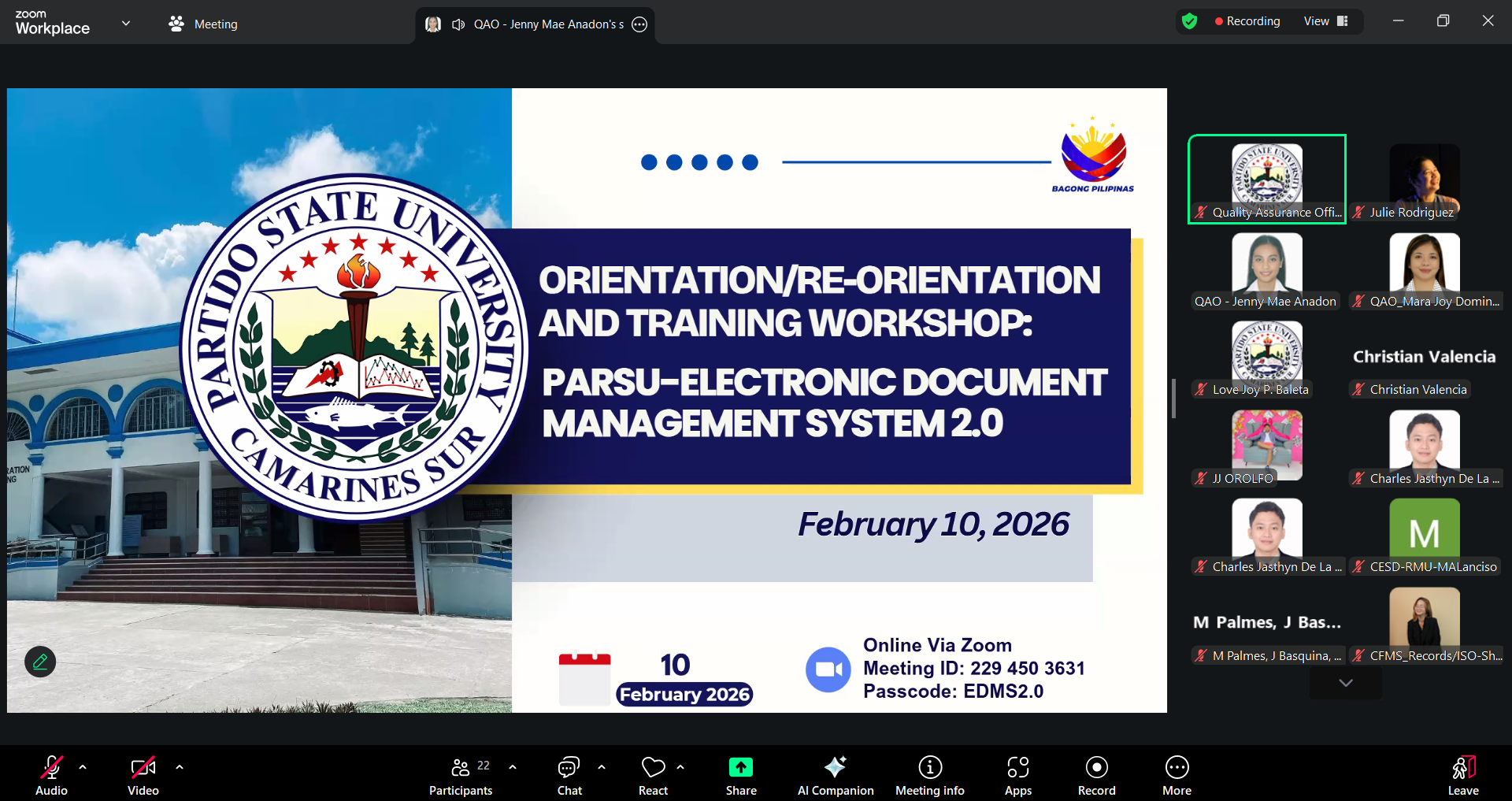
Task: Open the Zoom Workplace dropdown menu
Action: click(125, 24)
